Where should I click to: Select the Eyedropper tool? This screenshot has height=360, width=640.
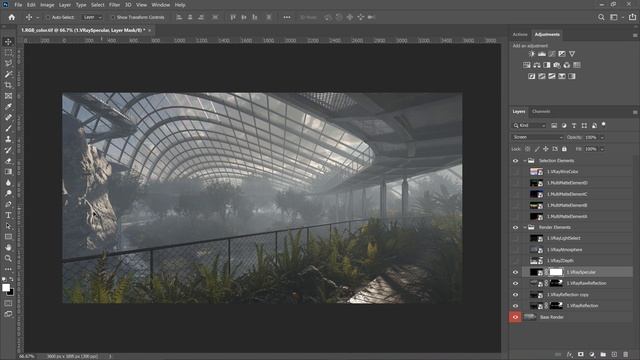8,107
